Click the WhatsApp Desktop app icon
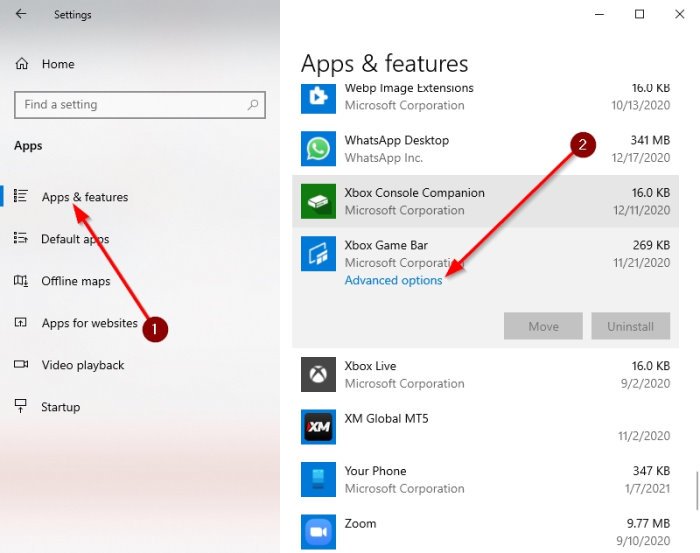700x553 pixels. [318, 149]
